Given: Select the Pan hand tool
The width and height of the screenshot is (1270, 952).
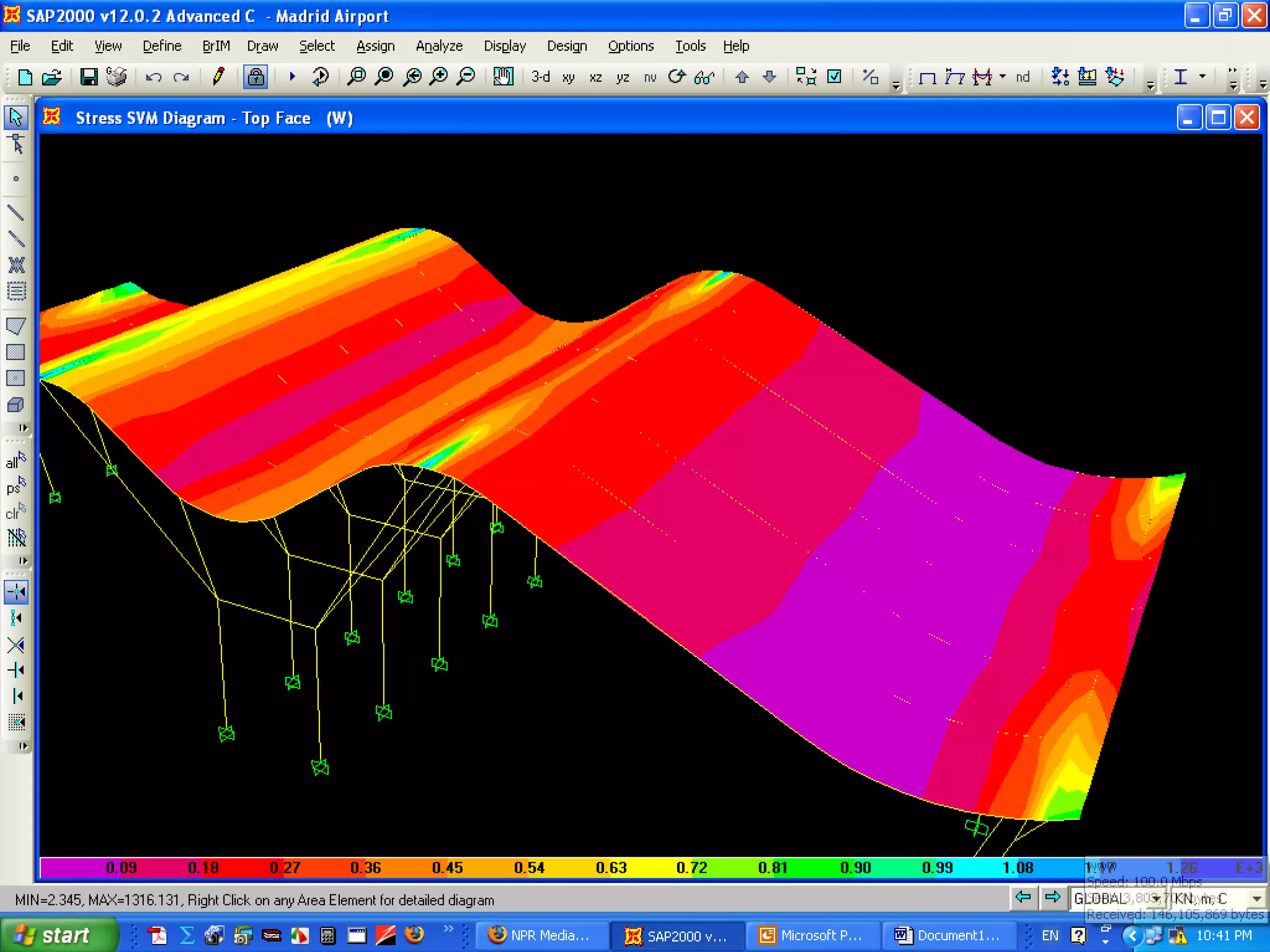Looking at the screenshot, I should point(503,77).
